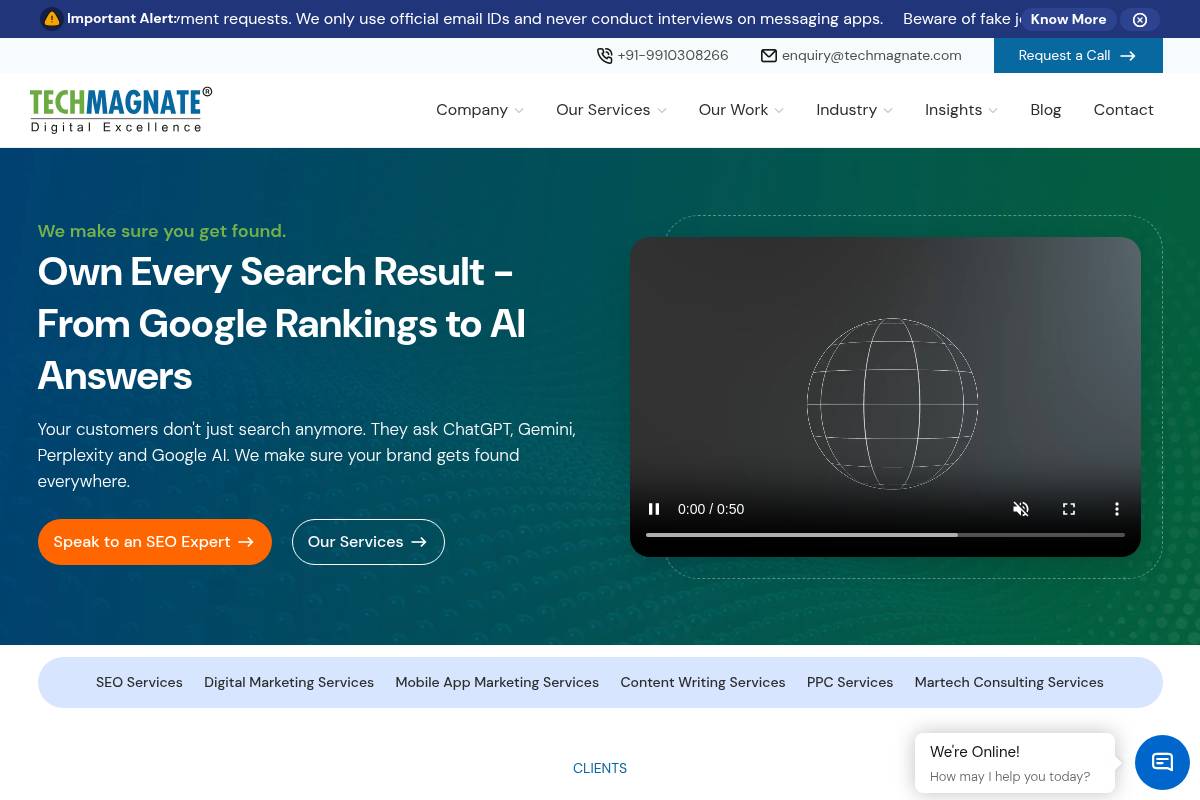Click the video time 0:00 / 0:50 text
1200x800 pixels.
[711, 509]
